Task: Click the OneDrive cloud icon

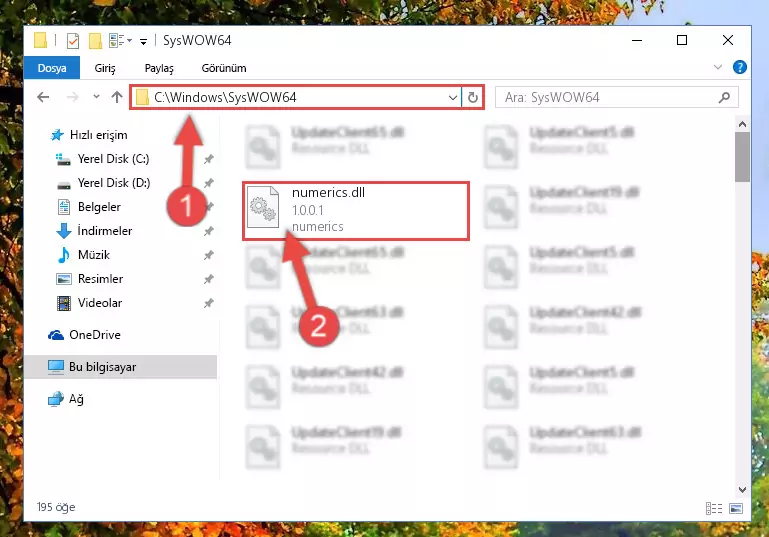Action: (x=56, y=335)
